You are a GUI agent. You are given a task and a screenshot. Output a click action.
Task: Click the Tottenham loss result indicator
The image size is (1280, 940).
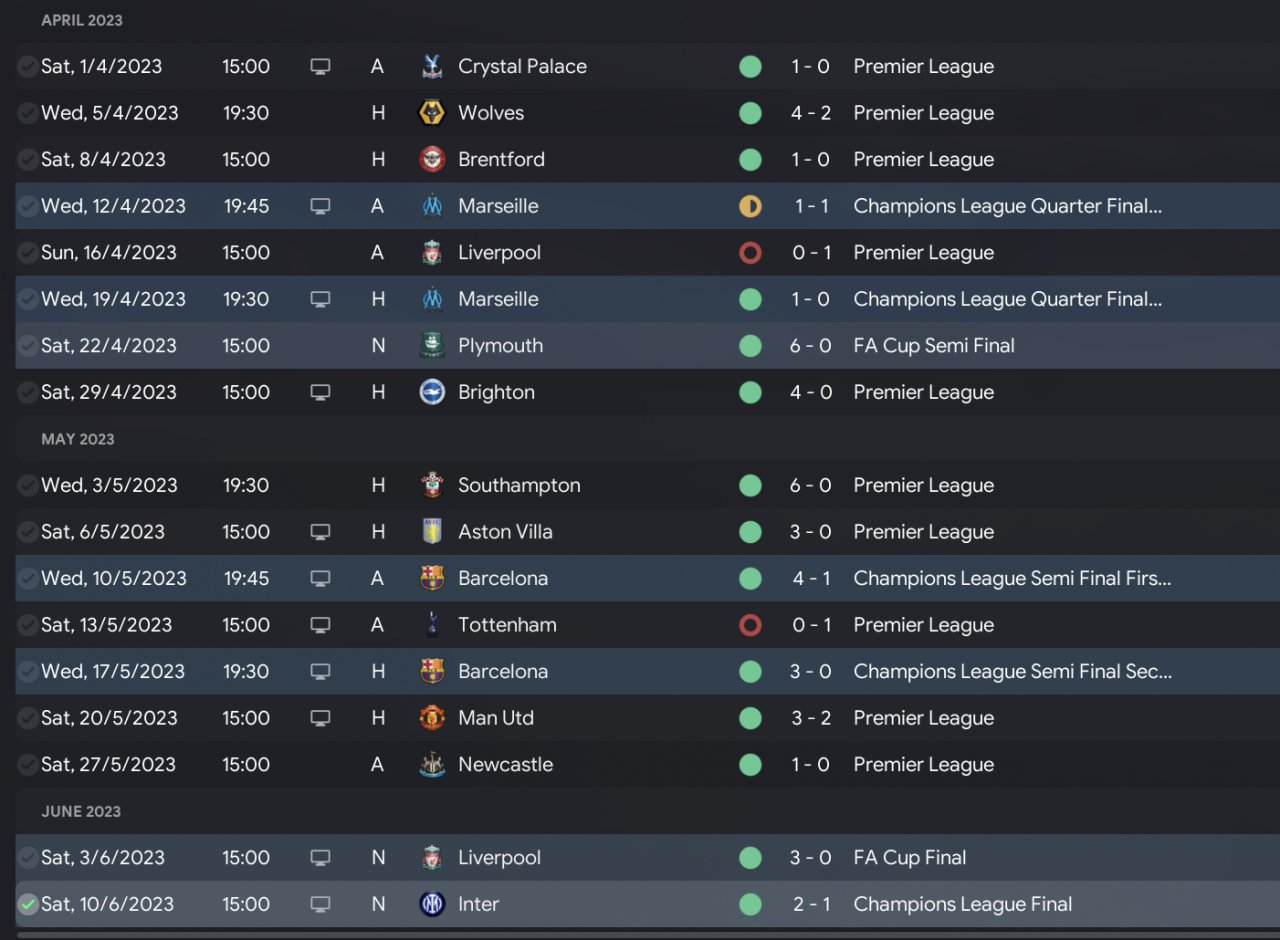coord(750,625)
